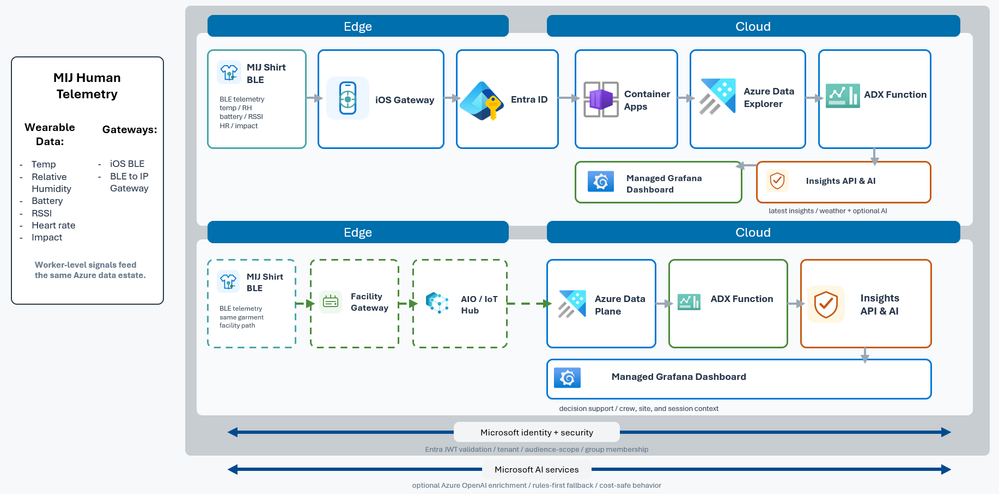
Task: Click the 'Facility Gateway' label text
Action: pyautogui.click(x=369, y=302)
